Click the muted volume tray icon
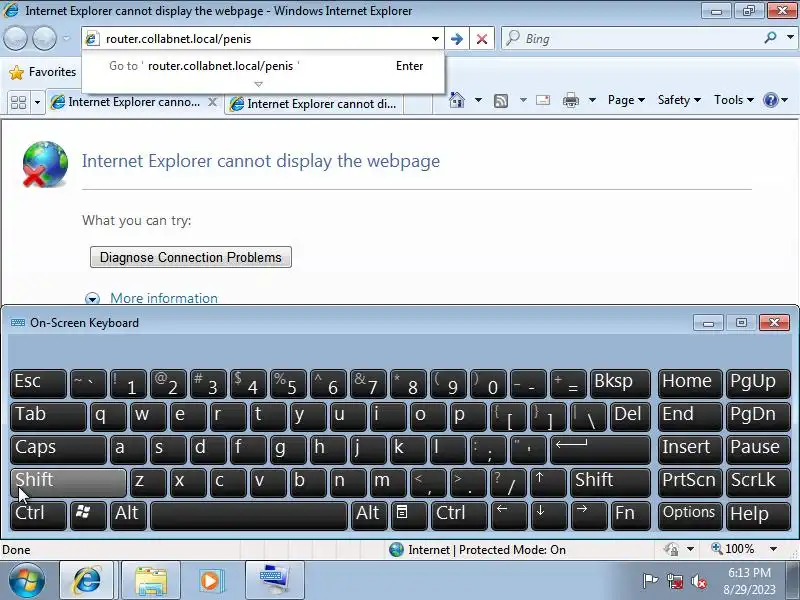 699,581
